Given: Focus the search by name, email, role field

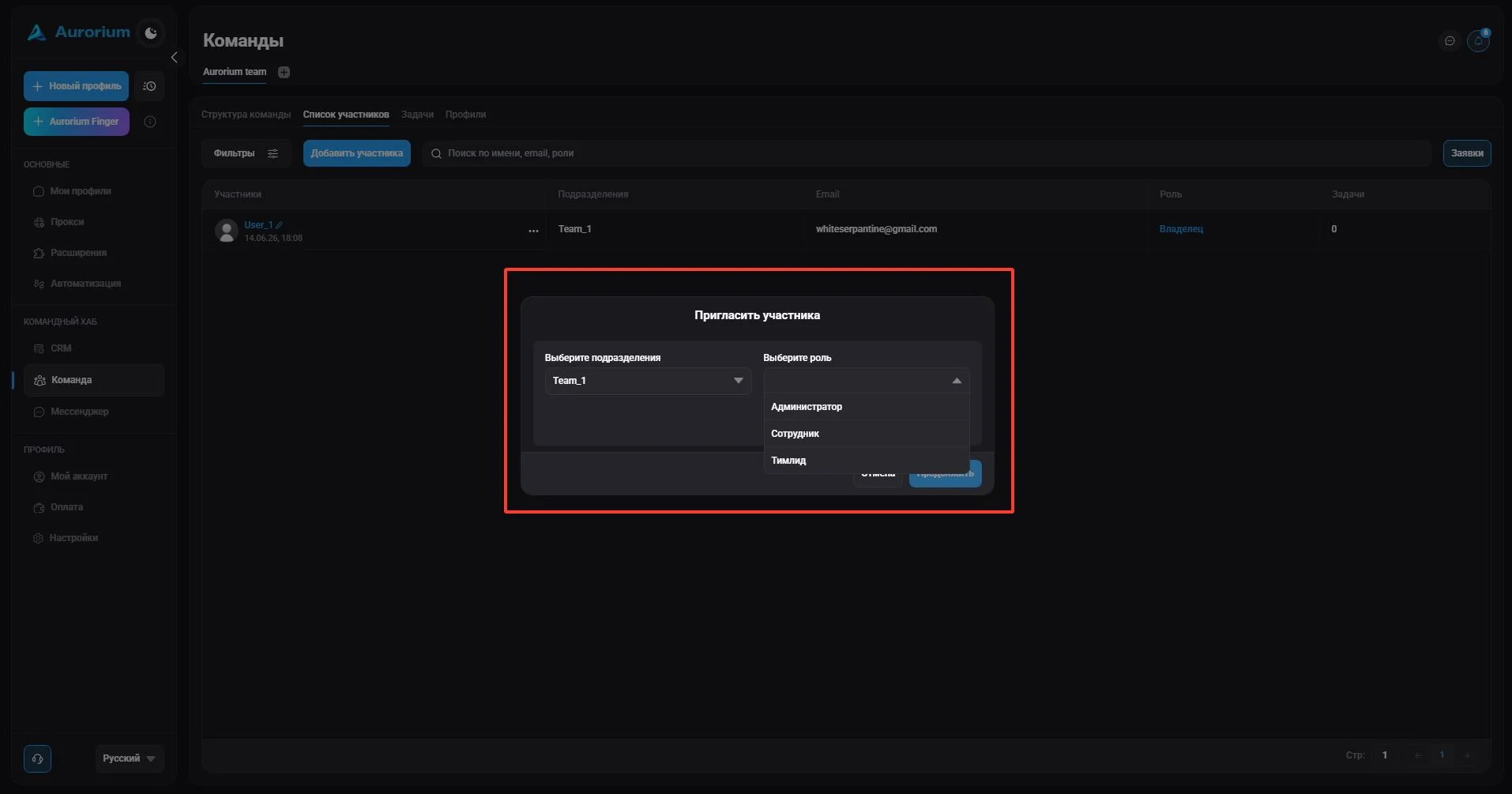Looking at the screenshot, I should tap(927, 153).
